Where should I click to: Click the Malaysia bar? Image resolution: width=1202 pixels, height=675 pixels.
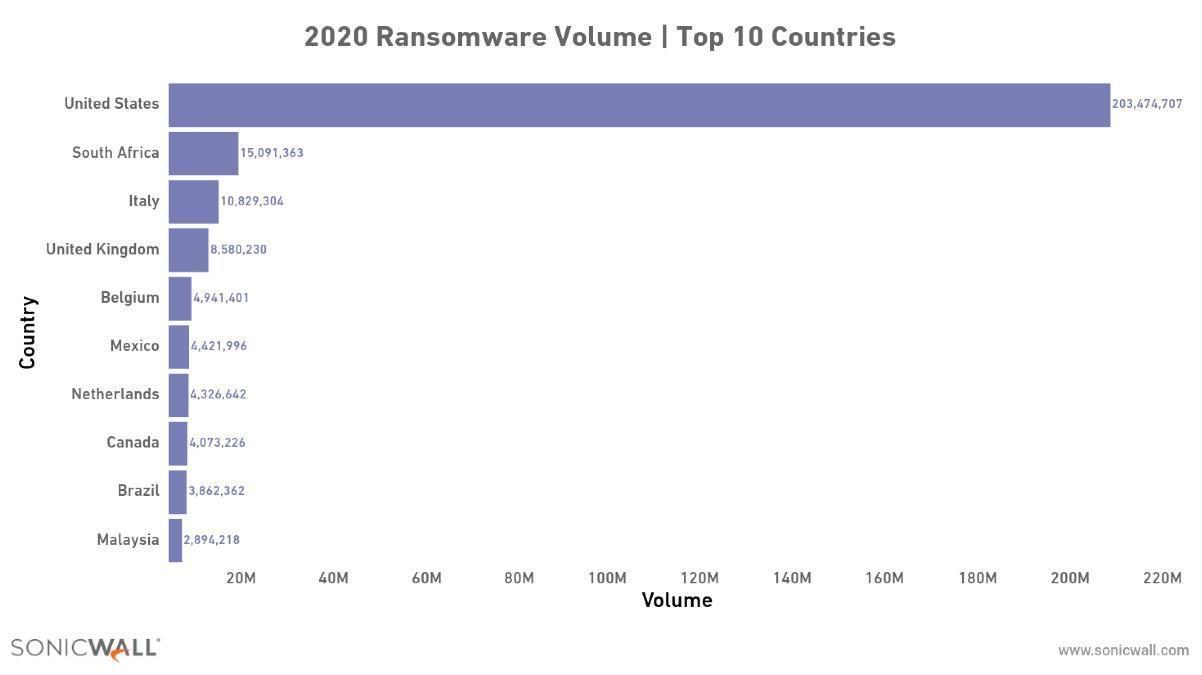(175, 540)
